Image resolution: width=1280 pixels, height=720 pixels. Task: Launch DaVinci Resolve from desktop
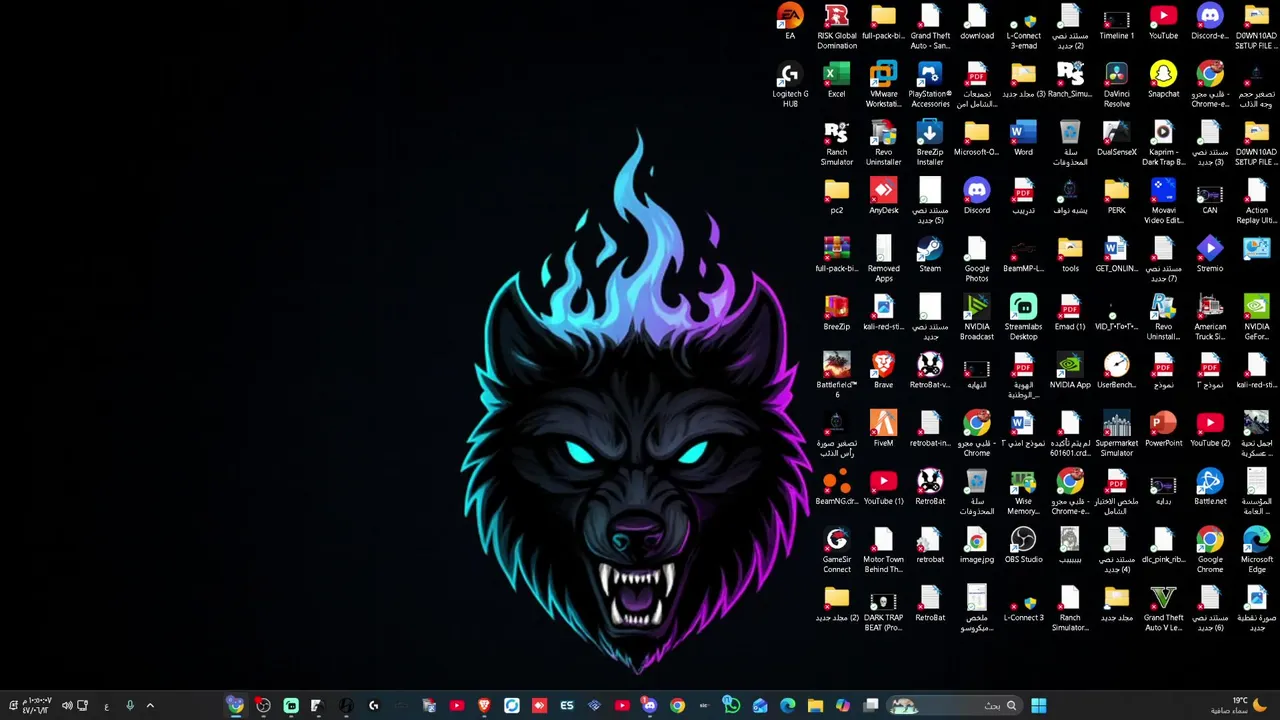(1117, 86)
